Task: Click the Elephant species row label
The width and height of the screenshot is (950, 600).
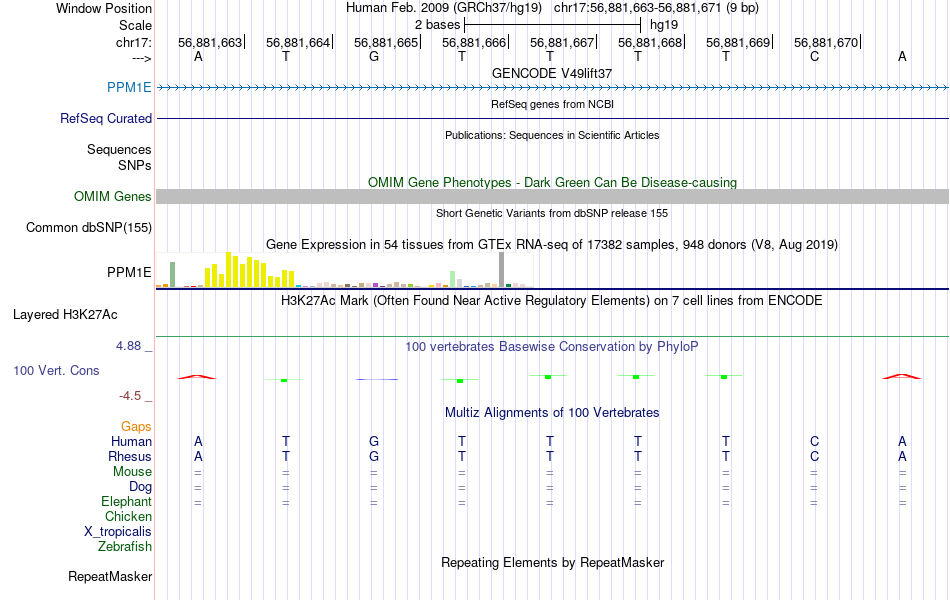Action: click(x=127, y=501)
